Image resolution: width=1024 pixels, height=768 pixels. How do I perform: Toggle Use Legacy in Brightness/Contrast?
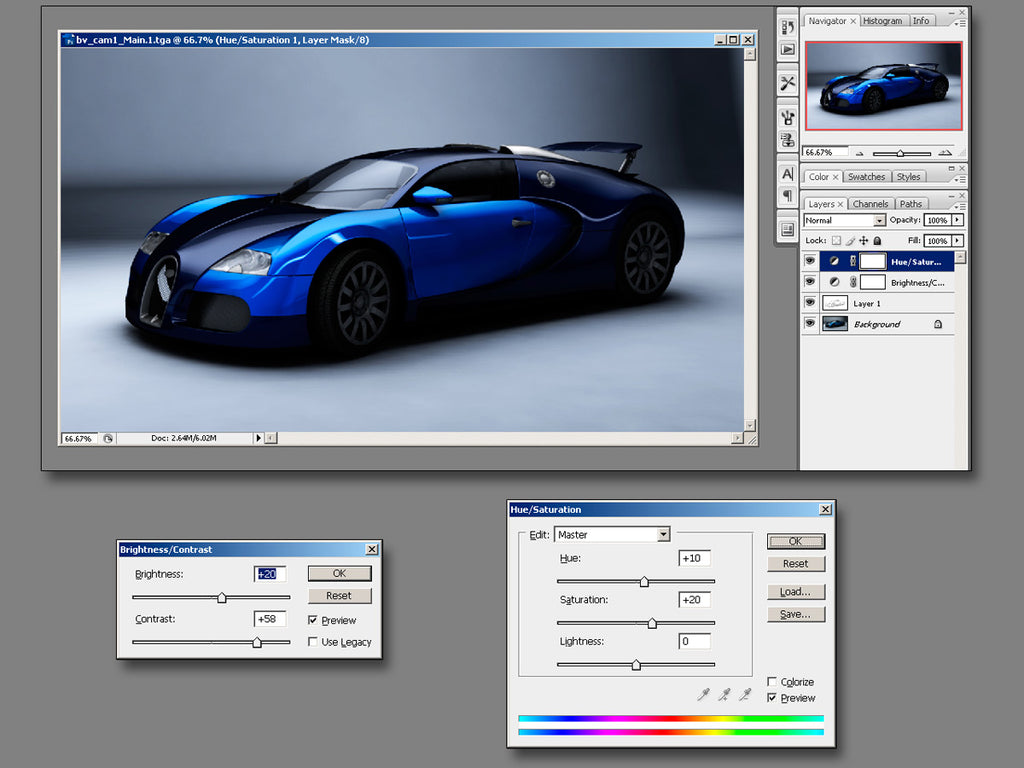(314, 642)
